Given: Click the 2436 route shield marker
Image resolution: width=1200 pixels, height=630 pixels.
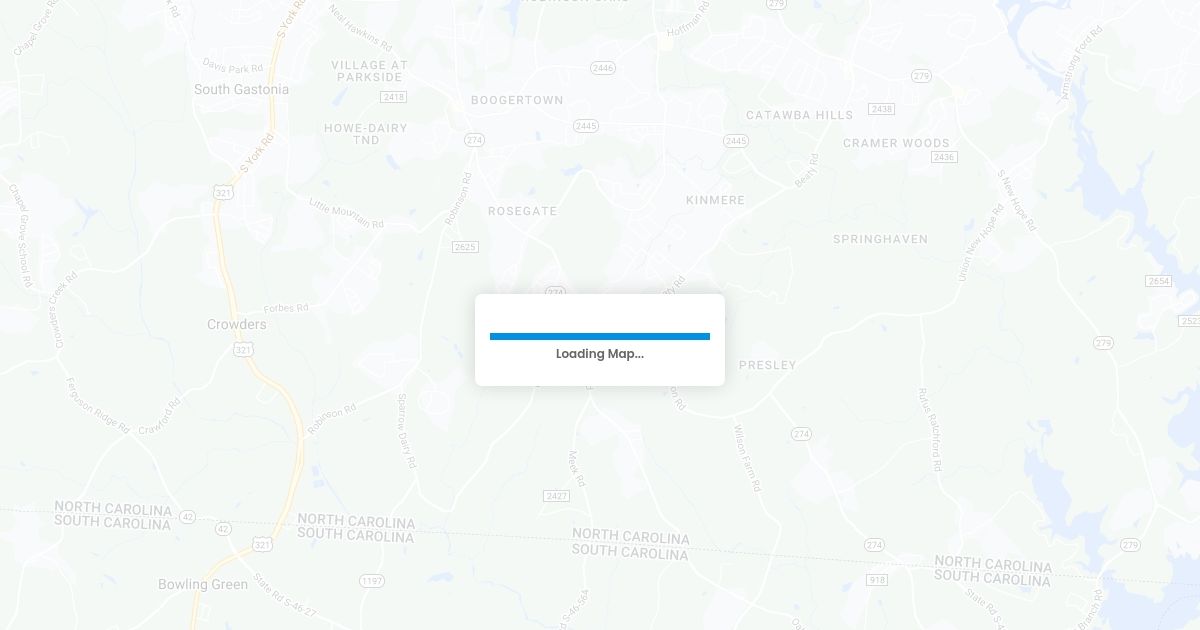Looking at the screenshot, I should coord(944,157).
